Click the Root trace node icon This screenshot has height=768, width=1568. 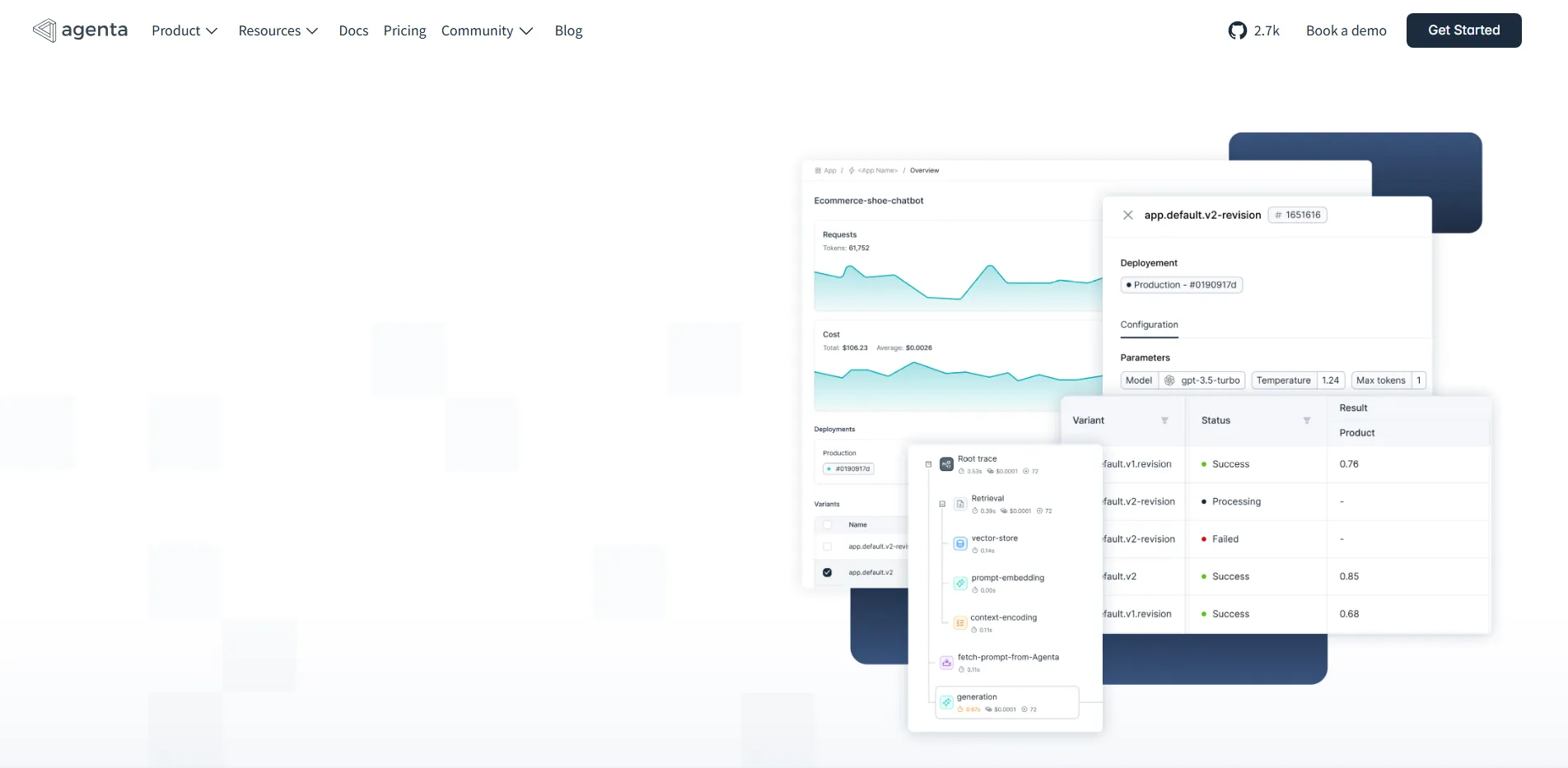coord(945,463)
